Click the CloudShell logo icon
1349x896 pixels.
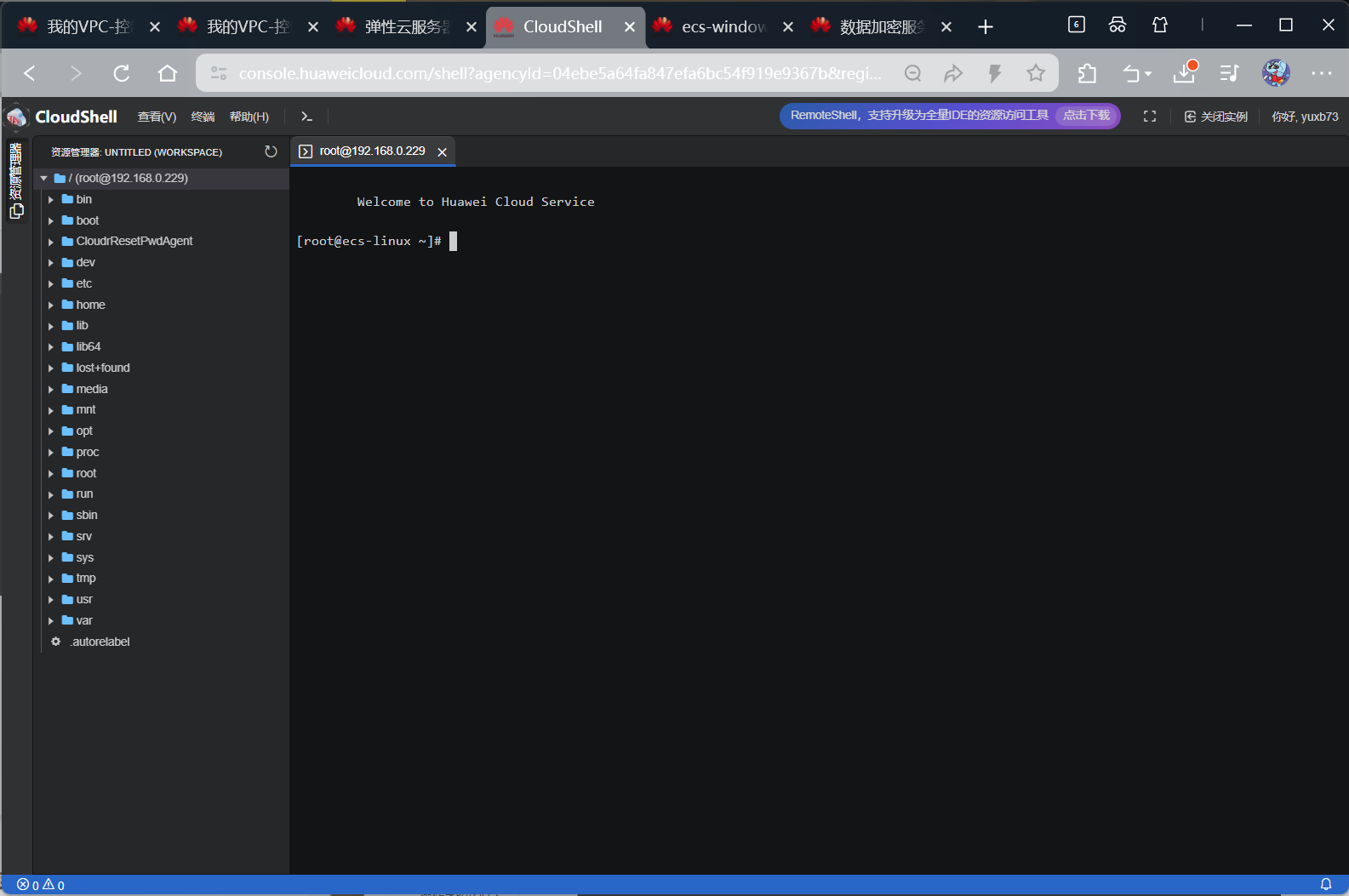17,117
